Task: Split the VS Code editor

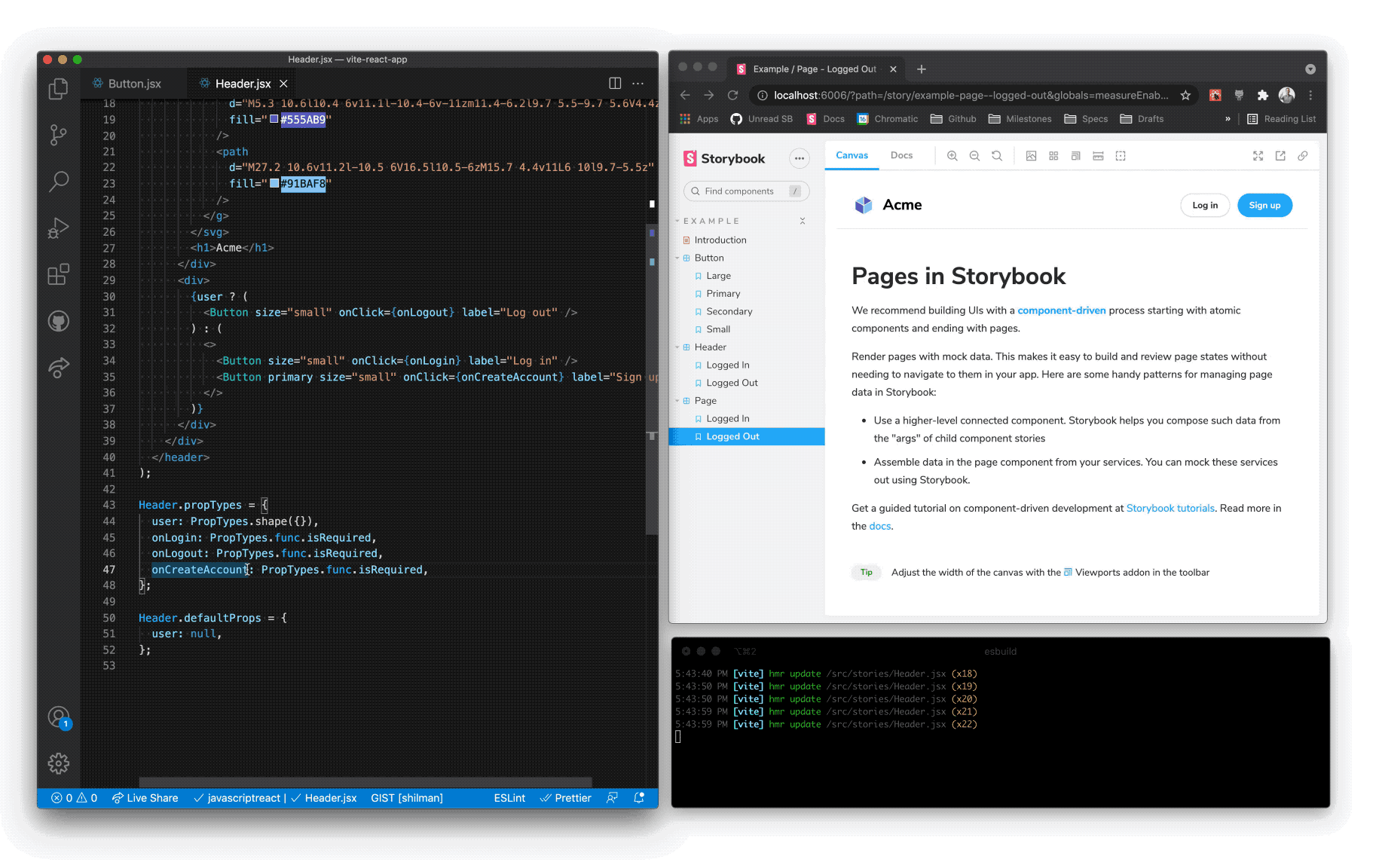Action: tap(615, 83)
